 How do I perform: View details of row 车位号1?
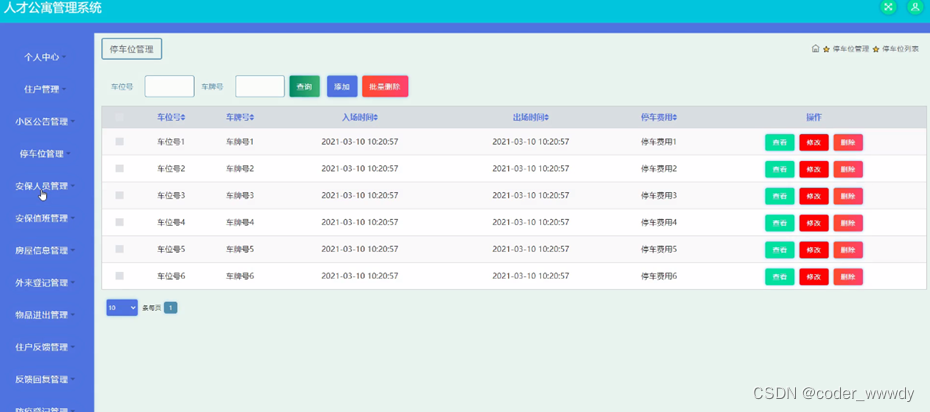(779, 142)
